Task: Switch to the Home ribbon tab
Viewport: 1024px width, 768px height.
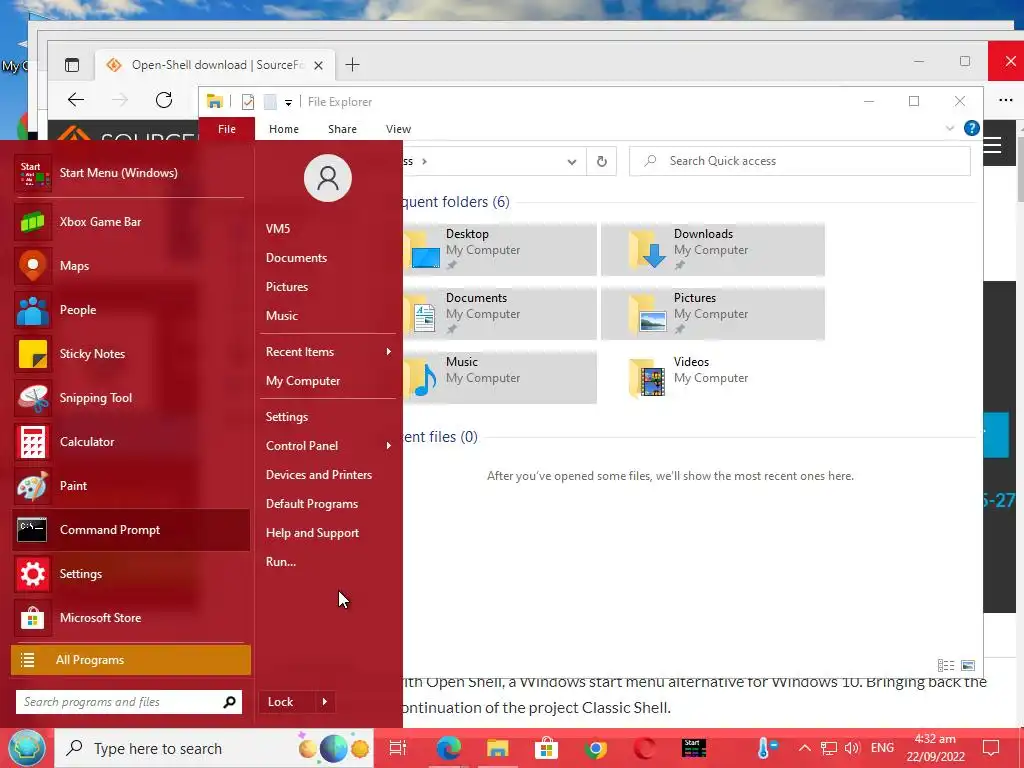Action: point(283,129)
